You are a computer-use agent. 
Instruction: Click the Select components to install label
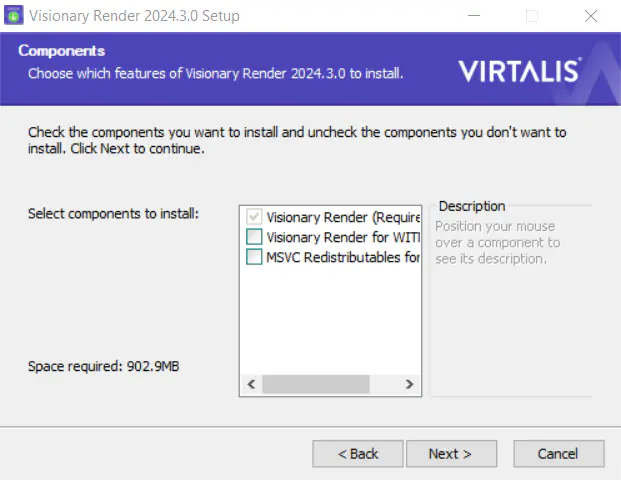[114, 213]
